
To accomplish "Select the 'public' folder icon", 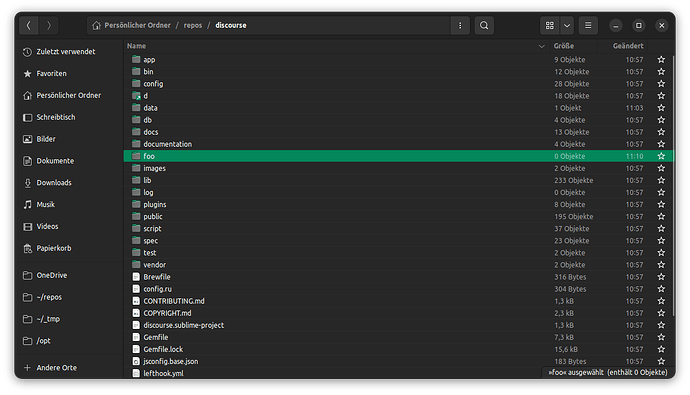I will click(x=136, y=216).
